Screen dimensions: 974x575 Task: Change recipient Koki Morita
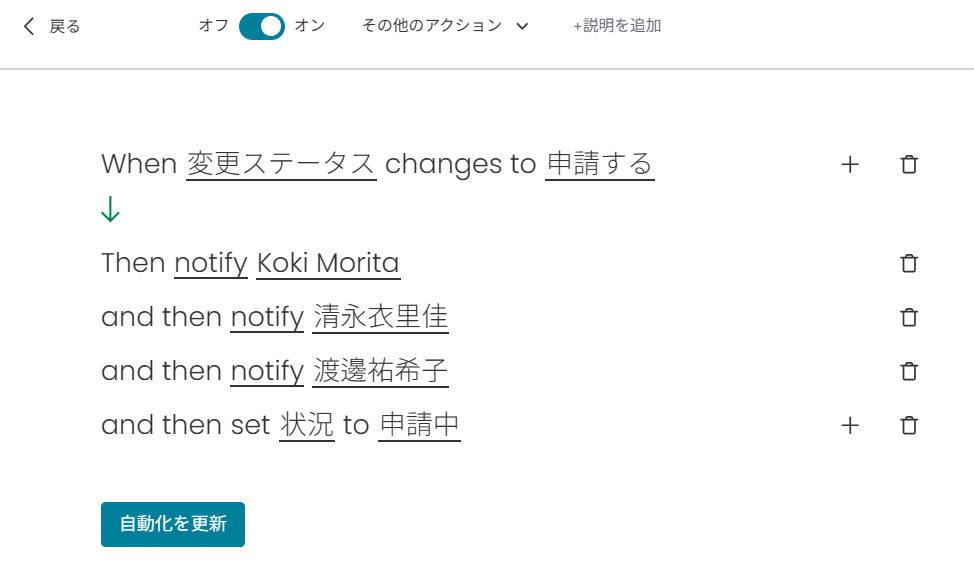click(x=328, y=263)
